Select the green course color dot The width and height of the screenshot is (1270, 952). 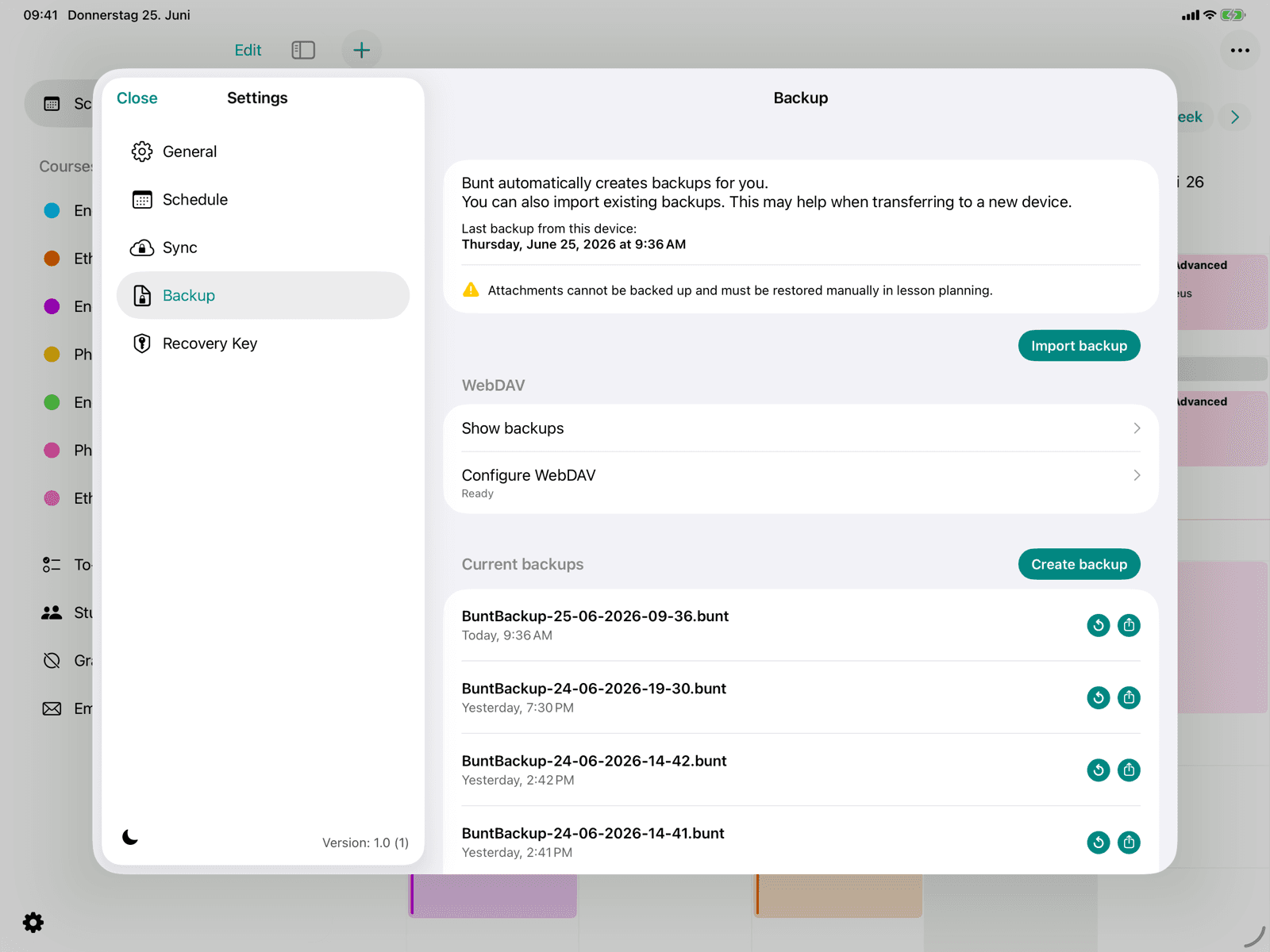coord(52,402)
